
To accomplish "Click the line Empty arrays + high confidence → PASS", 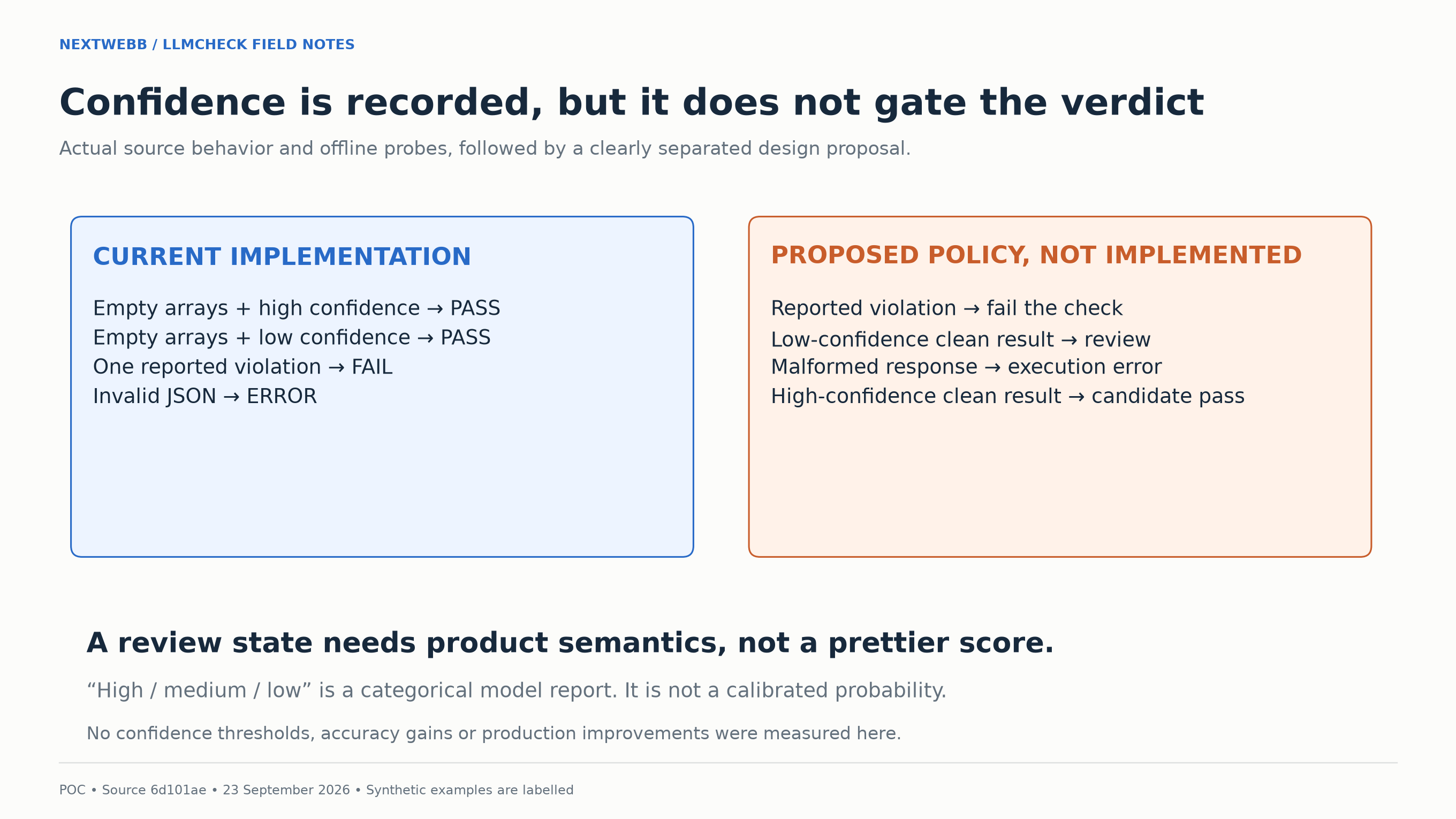I will pos(297,308).
